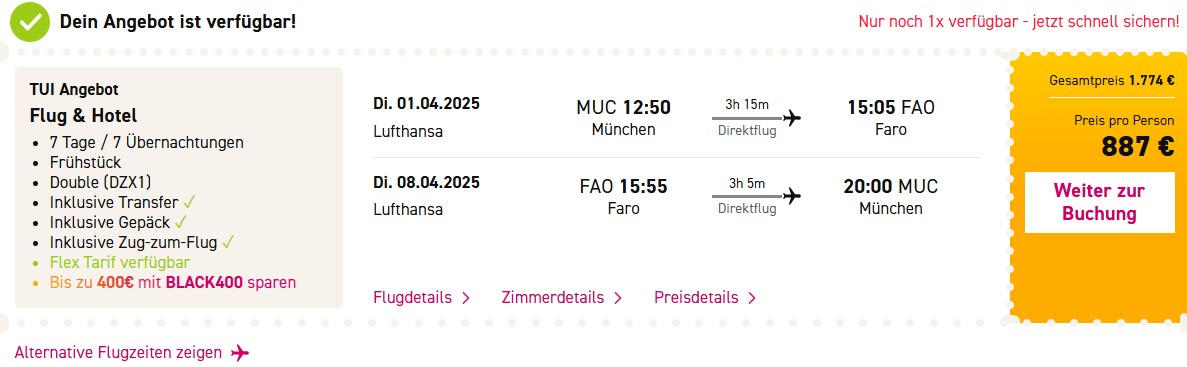1187x367 pixels.
Task: Click the return flight airplane icon
Action: pos(792,196)
